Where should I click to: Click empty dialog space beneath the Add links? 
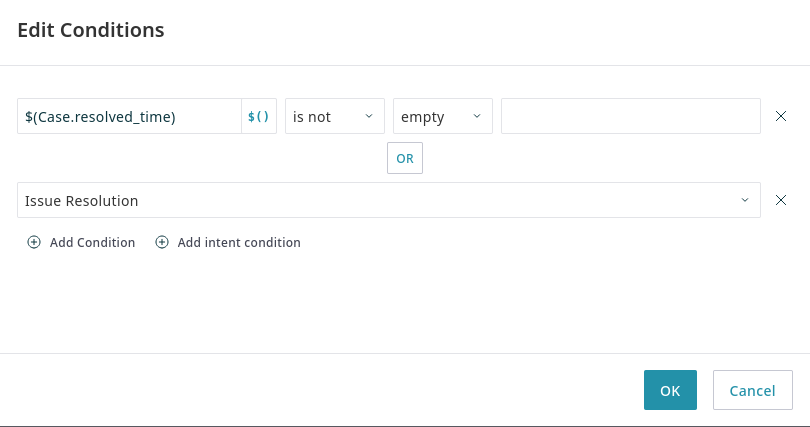click(x=400, y=300)
